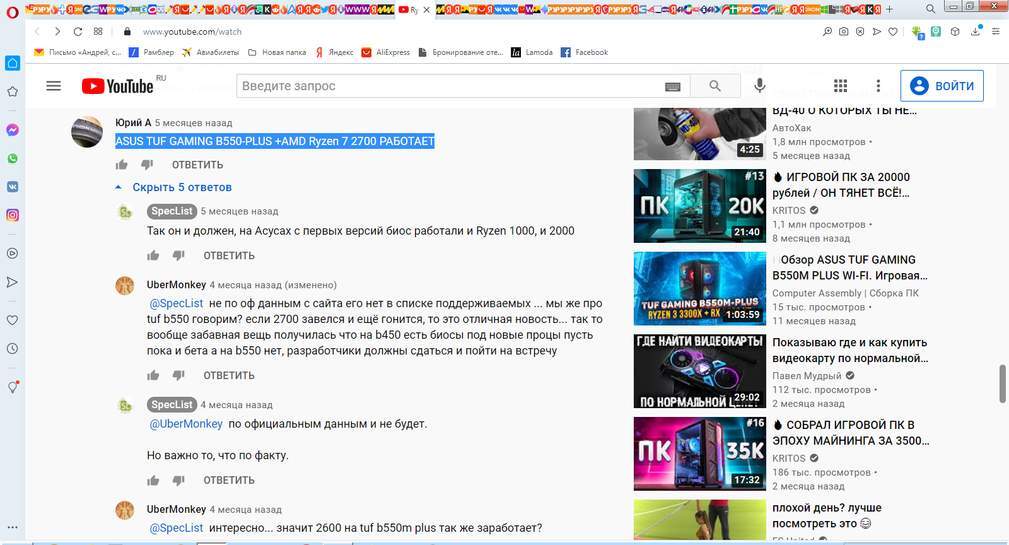The height and width of the screenshot is (545, 1009).
Task: Open a new browser tab with plus
Action: point(889,10)
